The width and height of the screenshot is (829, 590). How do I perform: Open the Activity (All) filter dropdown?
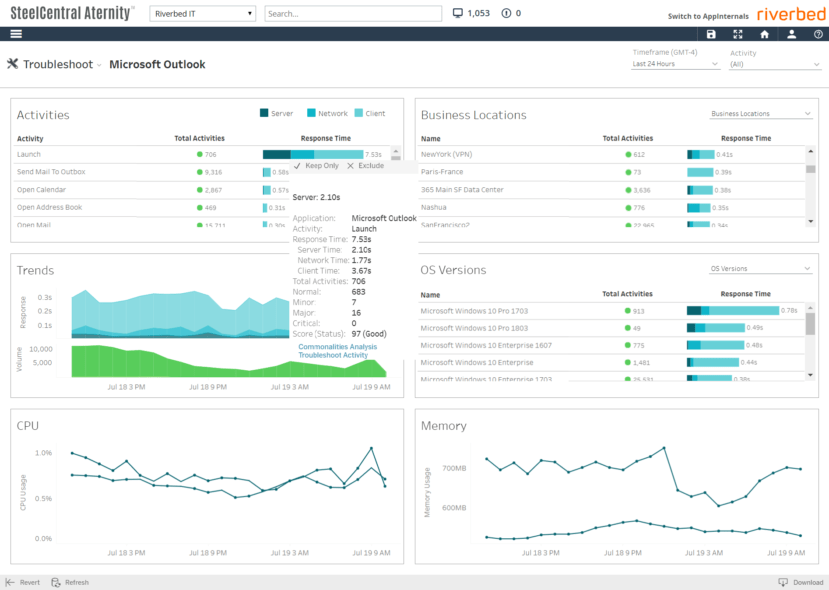[775, 64]
